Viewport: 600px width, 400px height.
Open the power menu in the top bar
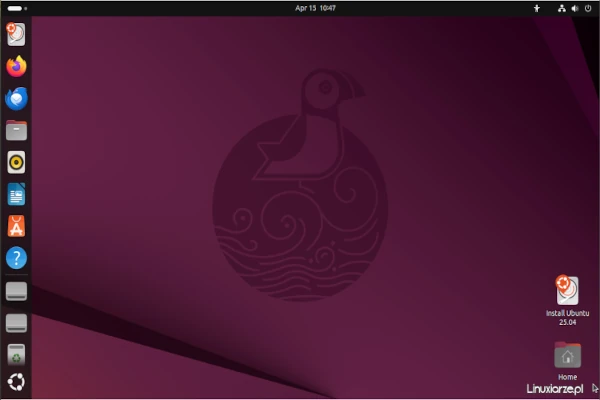pos(587,8)
